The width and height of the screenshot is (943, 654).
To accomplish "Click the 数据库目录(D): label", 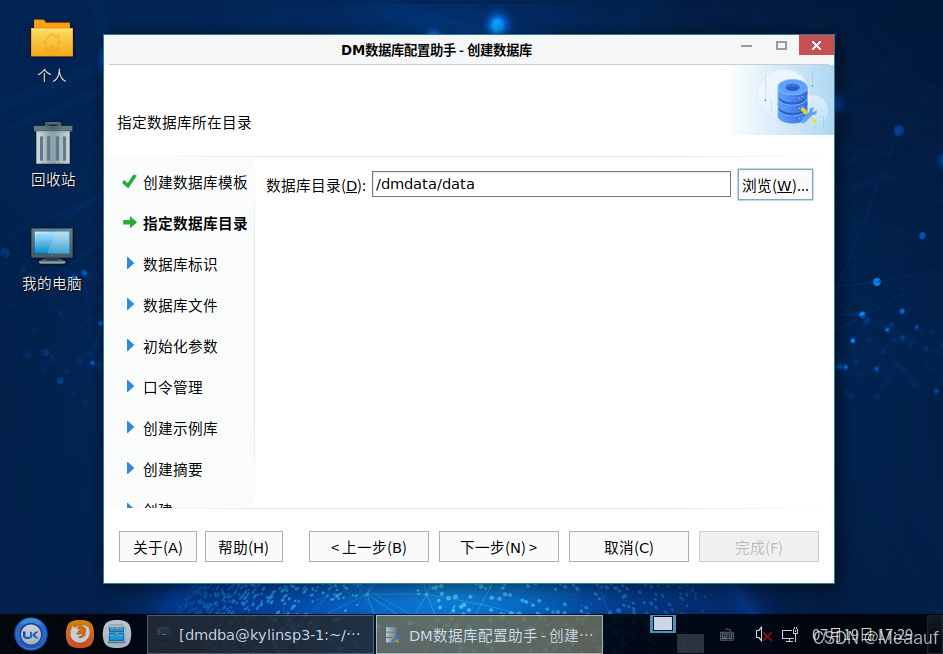I will pos(316,185).
